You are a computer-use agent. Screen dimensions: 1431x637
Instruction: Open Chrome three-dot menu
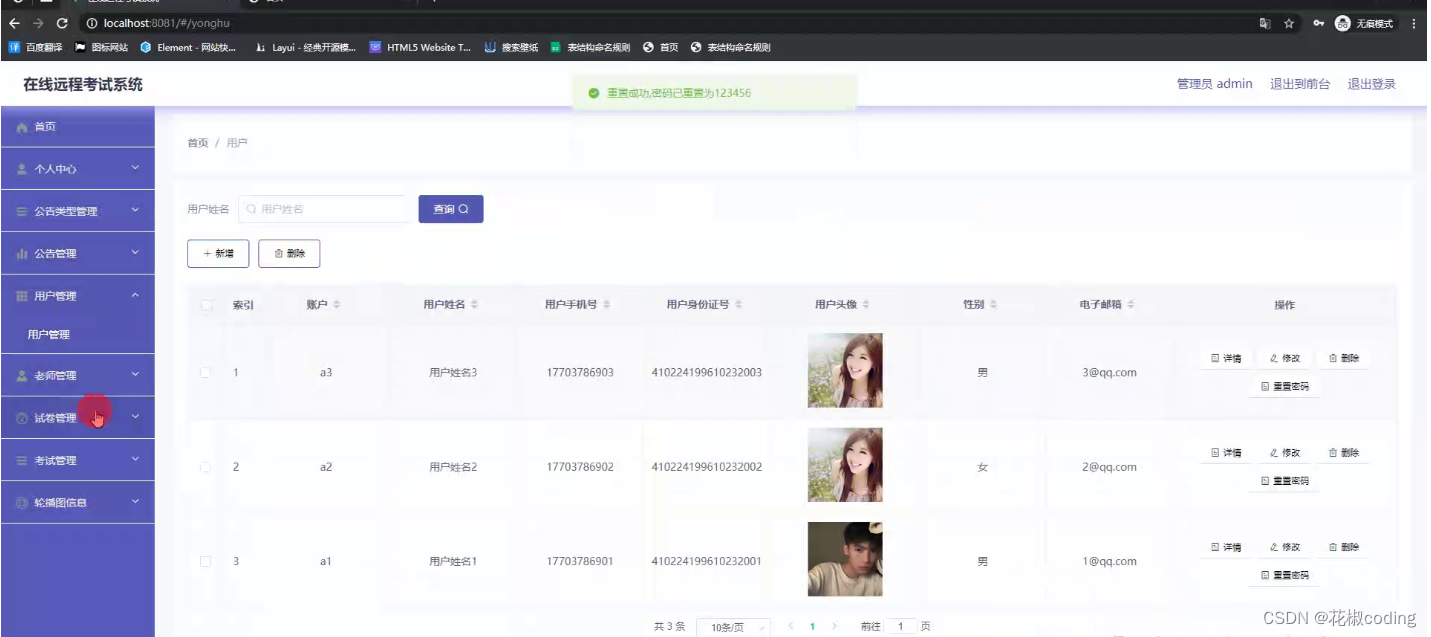tap(1414, 23)
